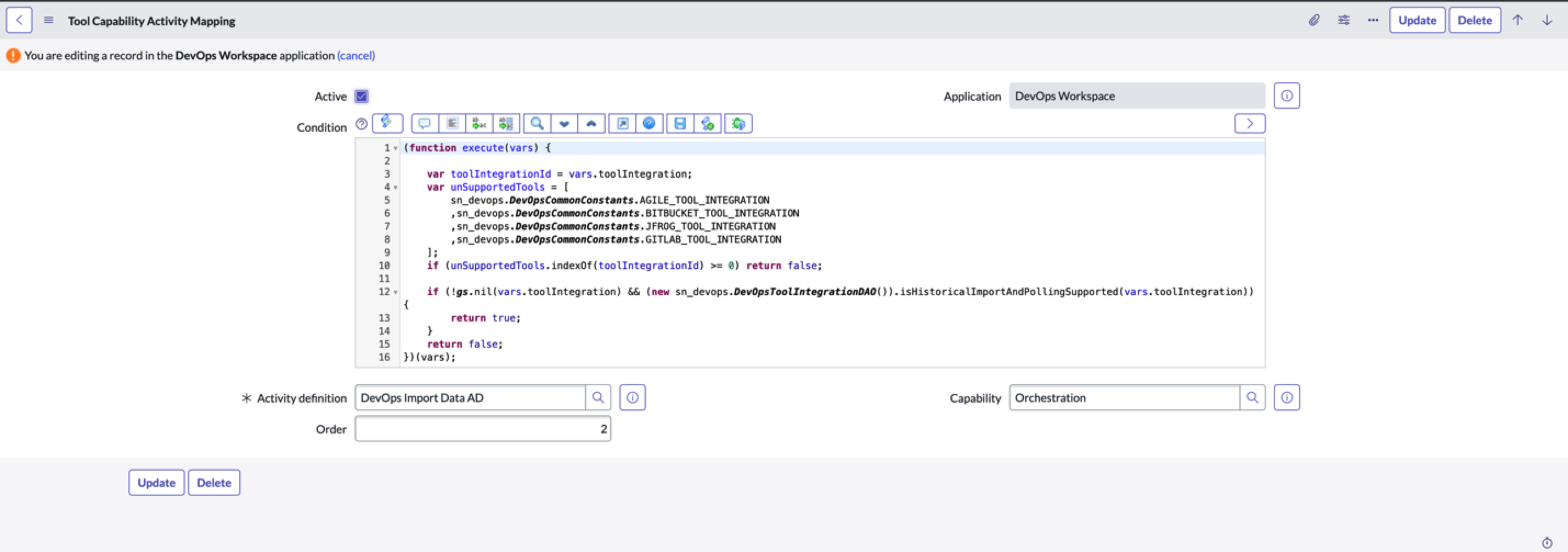The width and height of the screenshot is (1568, 552).
Task: Preview the Capability record info icon
Action: (x=1287, y=397)
